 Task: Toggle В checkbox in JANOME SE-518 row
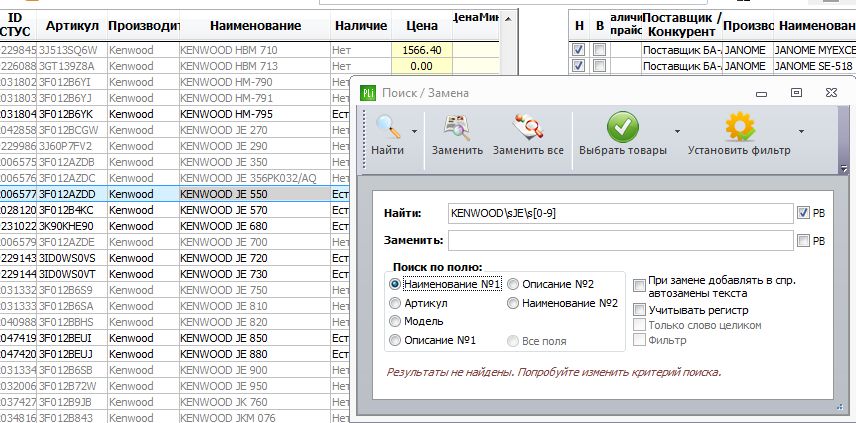(x=599, y=66)
